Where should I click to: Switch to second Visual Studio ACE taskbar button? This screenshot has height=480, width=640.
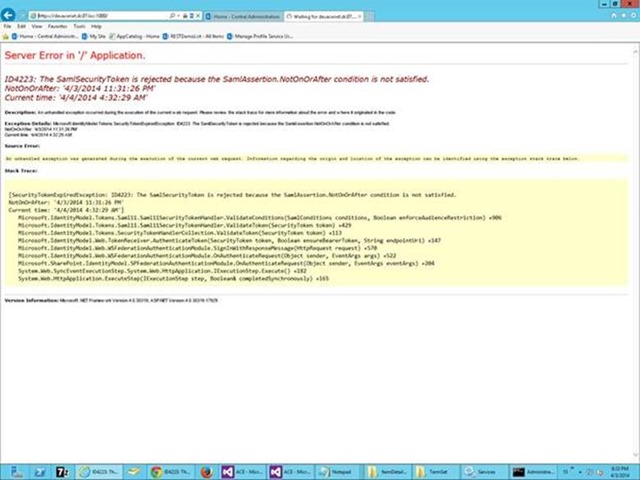pyautogui.click(x=291, y=472)
